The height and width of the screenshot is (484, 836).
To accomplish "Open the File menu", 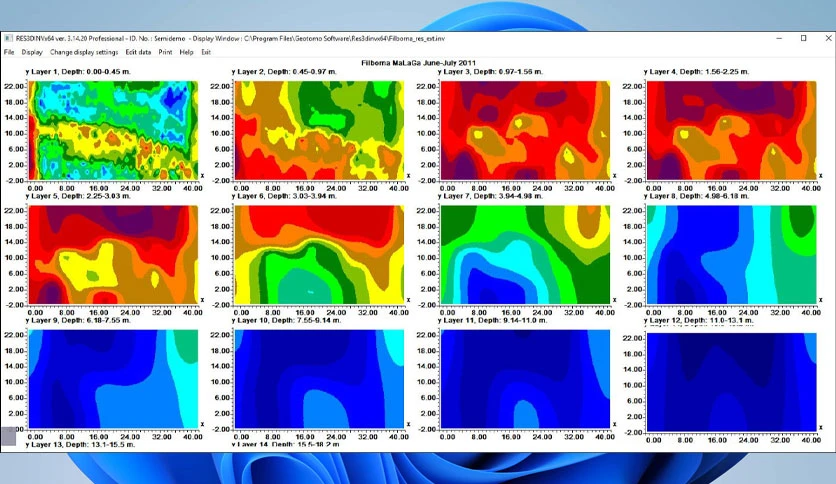I will point(9,52).
